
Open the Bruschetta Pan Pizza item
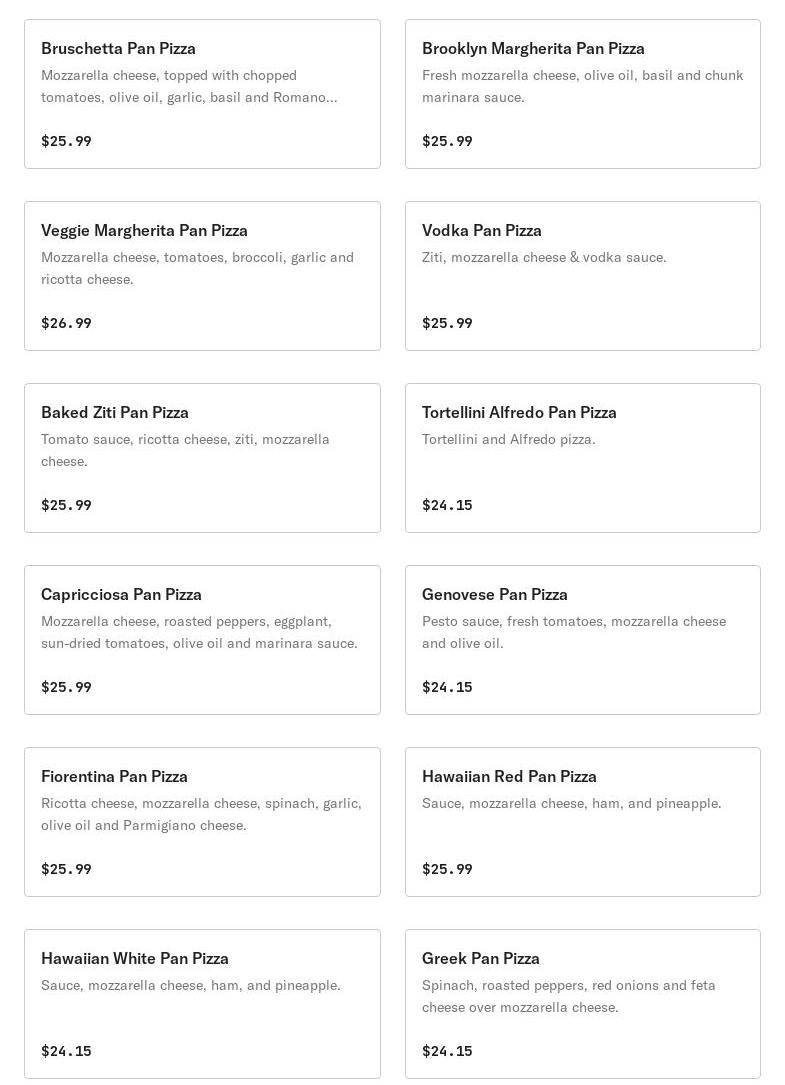coord(202,94)
